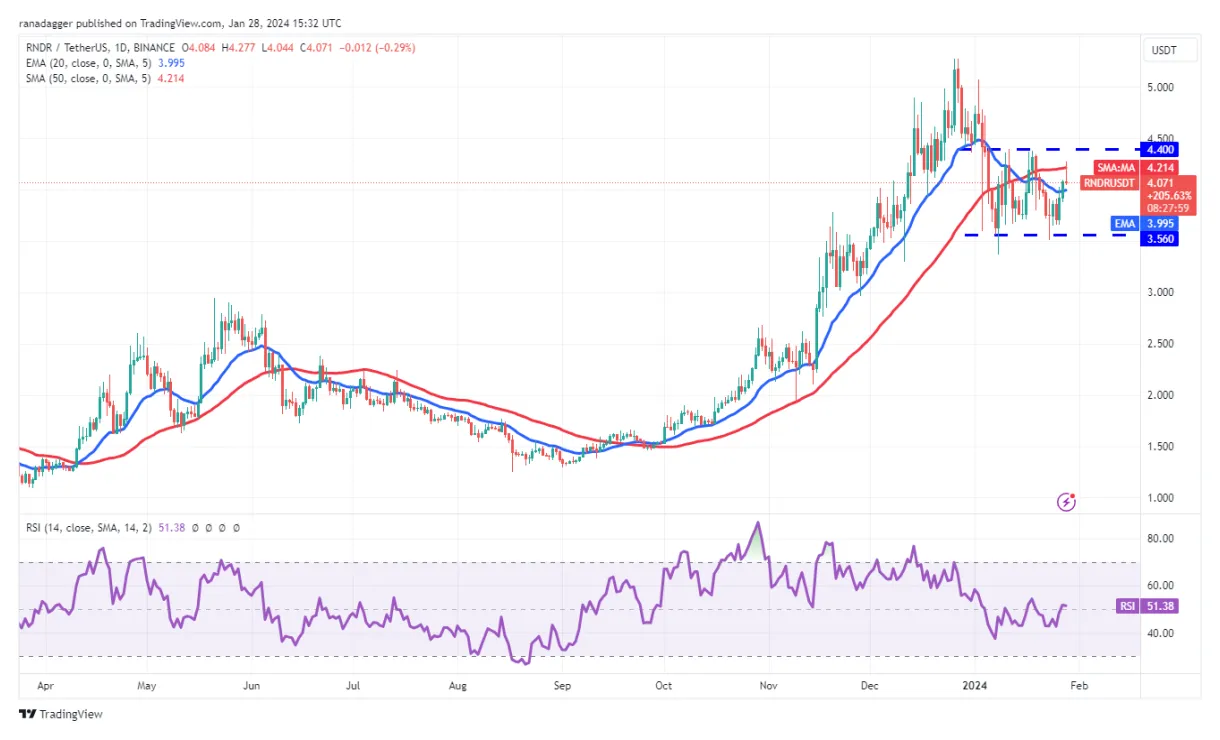The height and width of the screenshot is (740, 1220).
Task: Click the blue 3.560 support price marker
Action: pos(1160,239)
